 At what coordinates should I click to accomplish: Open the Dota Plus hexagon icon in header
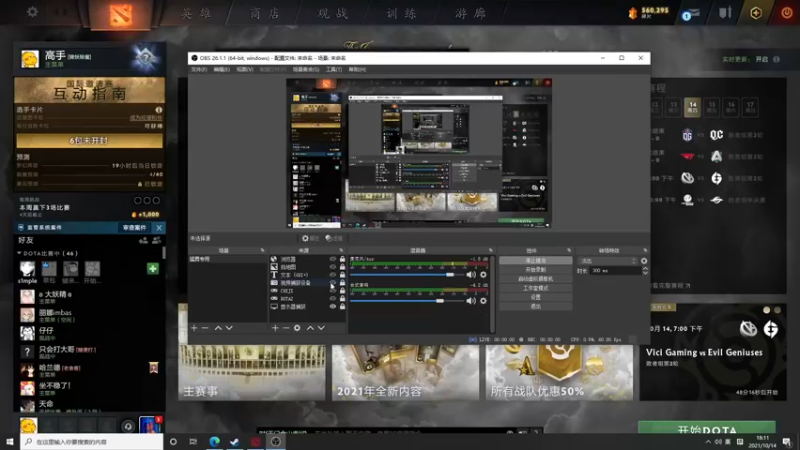point(756,13)
